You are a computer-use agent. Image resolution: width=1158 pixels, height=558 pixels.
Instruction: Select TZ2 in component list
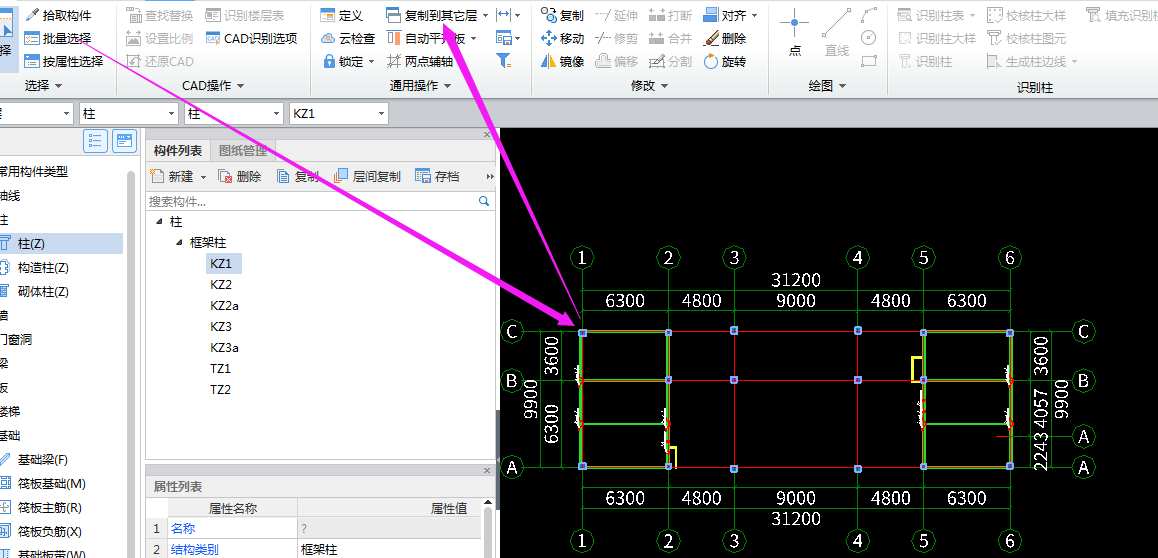220,390
